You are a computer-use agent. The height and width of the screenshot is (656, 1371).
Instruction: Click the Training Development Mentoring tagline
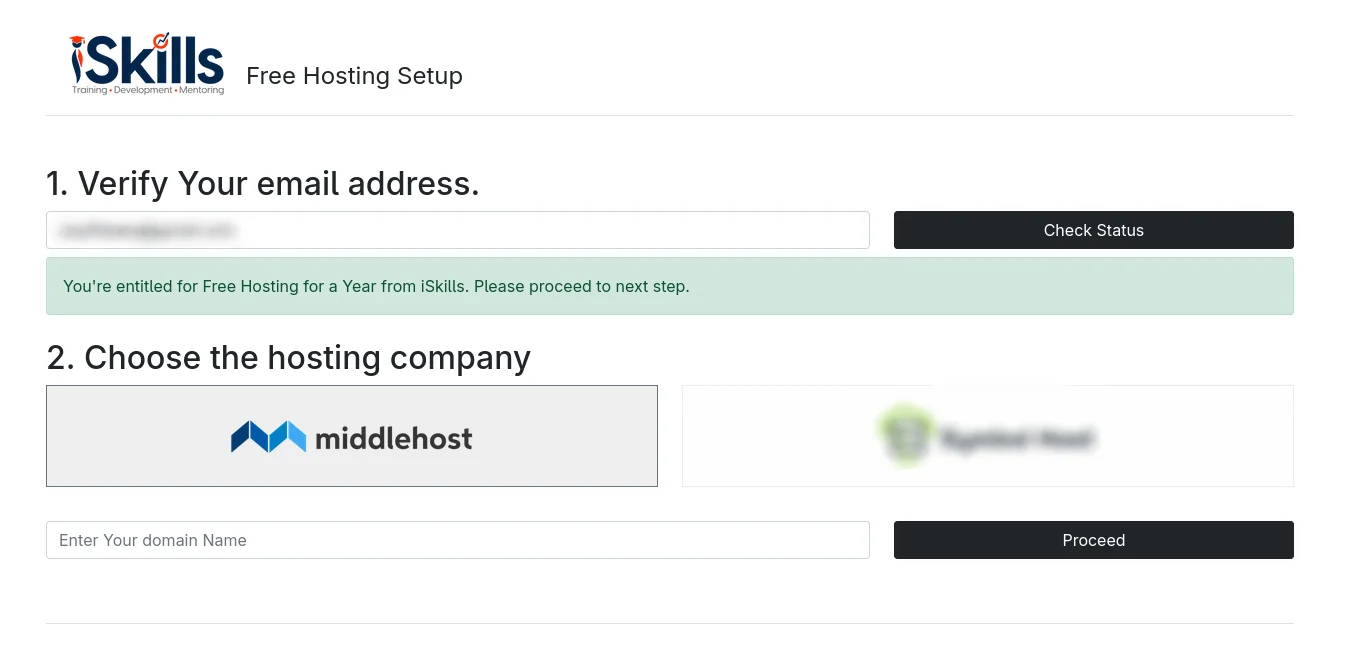[x=148, y=90]
